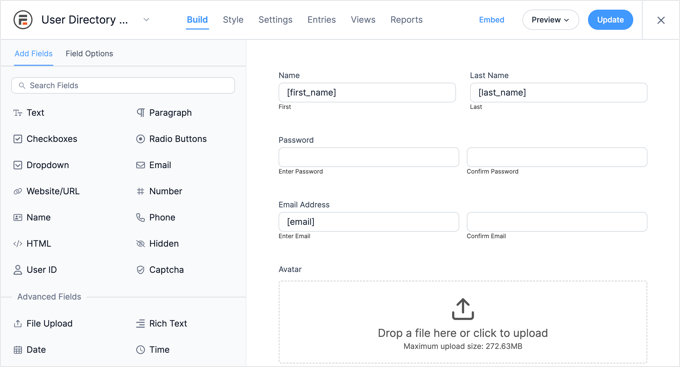The image size is (680, 367).
Task: Click the Embed link
Action: pos(491,20)
